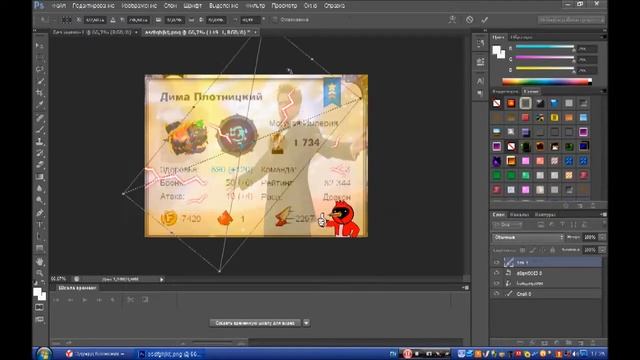
Task: Select the Clone Stamp tool
Action: (x=40, y=142)
